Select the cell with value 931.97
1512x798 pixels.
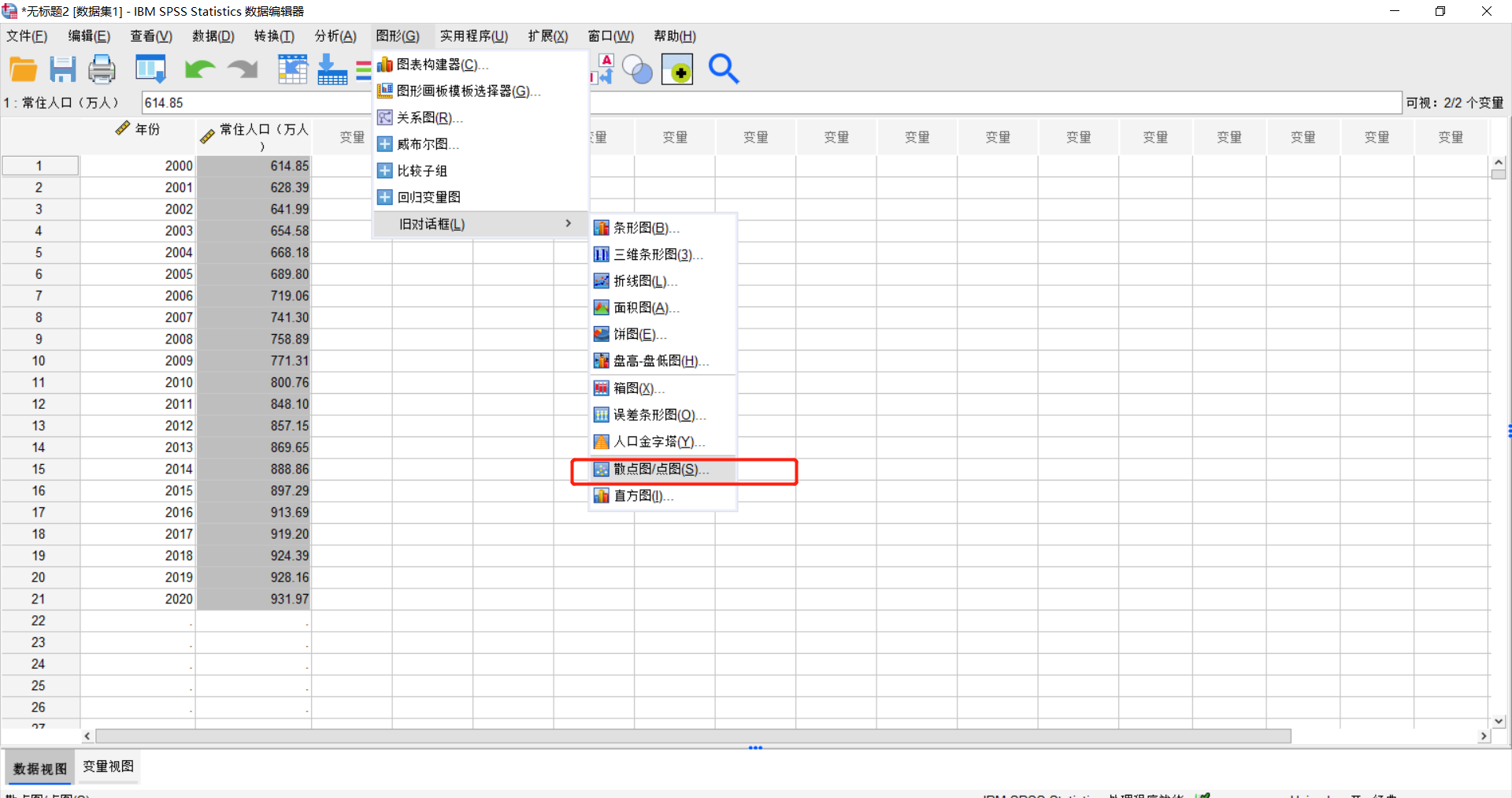[x=254, y=599]
